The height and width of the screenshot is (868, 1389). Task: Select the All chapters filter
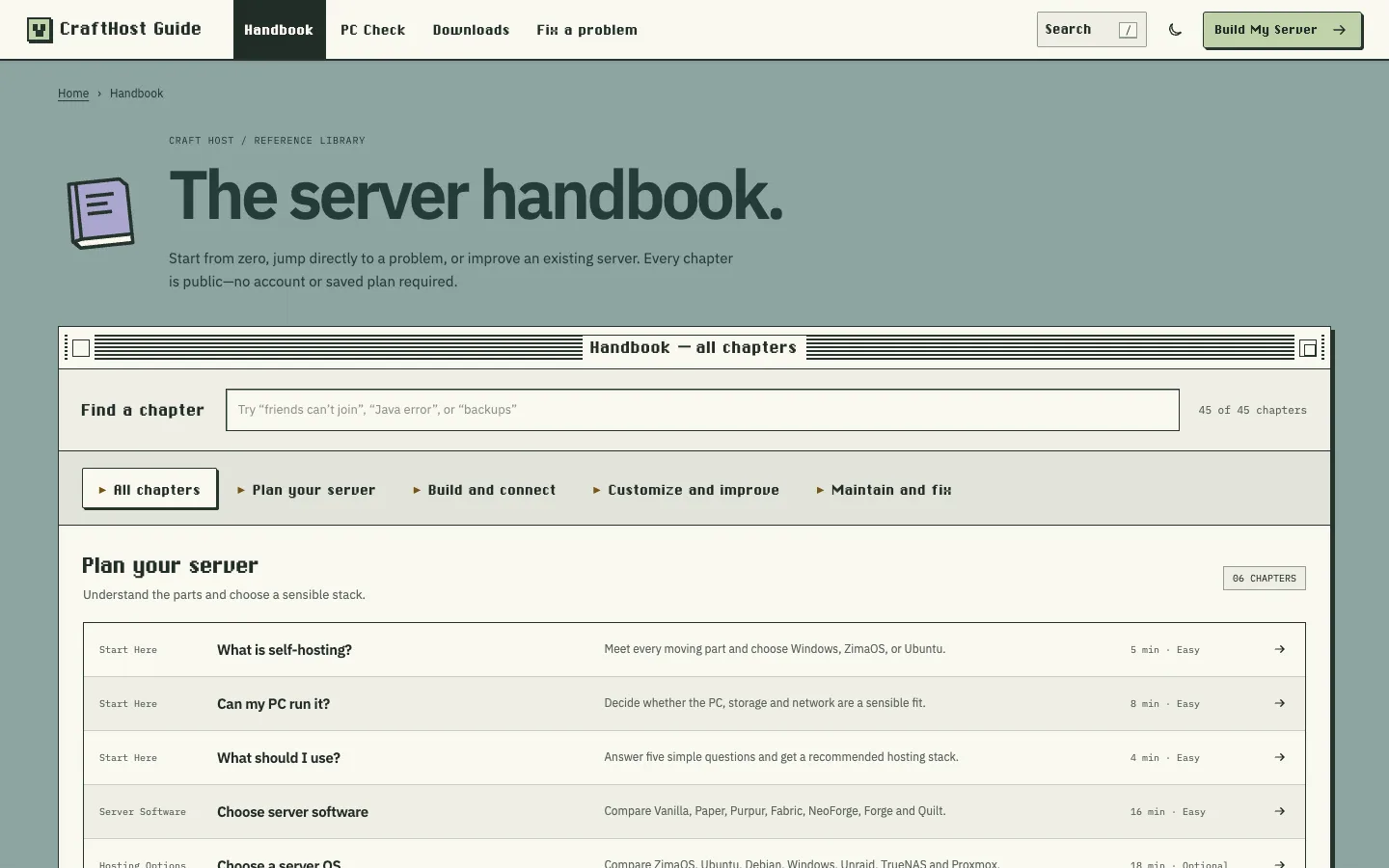[x=150, y=489]
